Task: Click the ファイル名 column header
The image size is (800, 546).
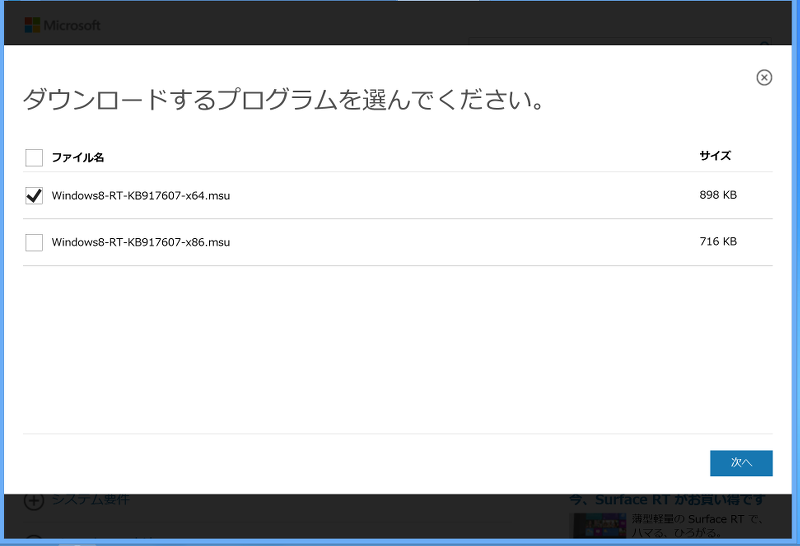Action: click(78, 157)
